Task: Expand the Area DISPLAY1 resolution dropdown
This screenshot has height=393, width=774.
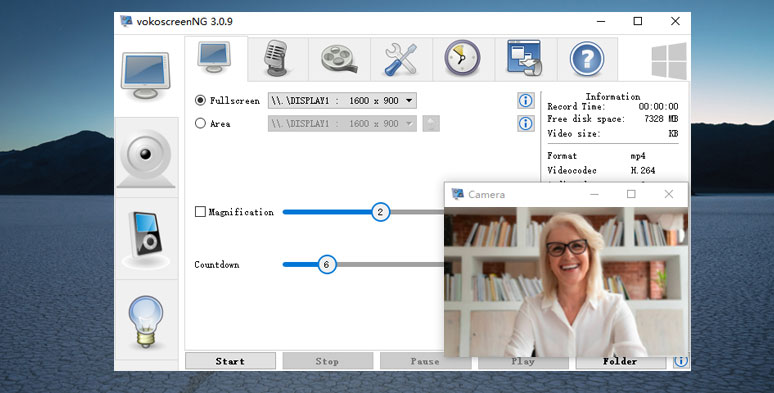Action: tap(342, 123)
